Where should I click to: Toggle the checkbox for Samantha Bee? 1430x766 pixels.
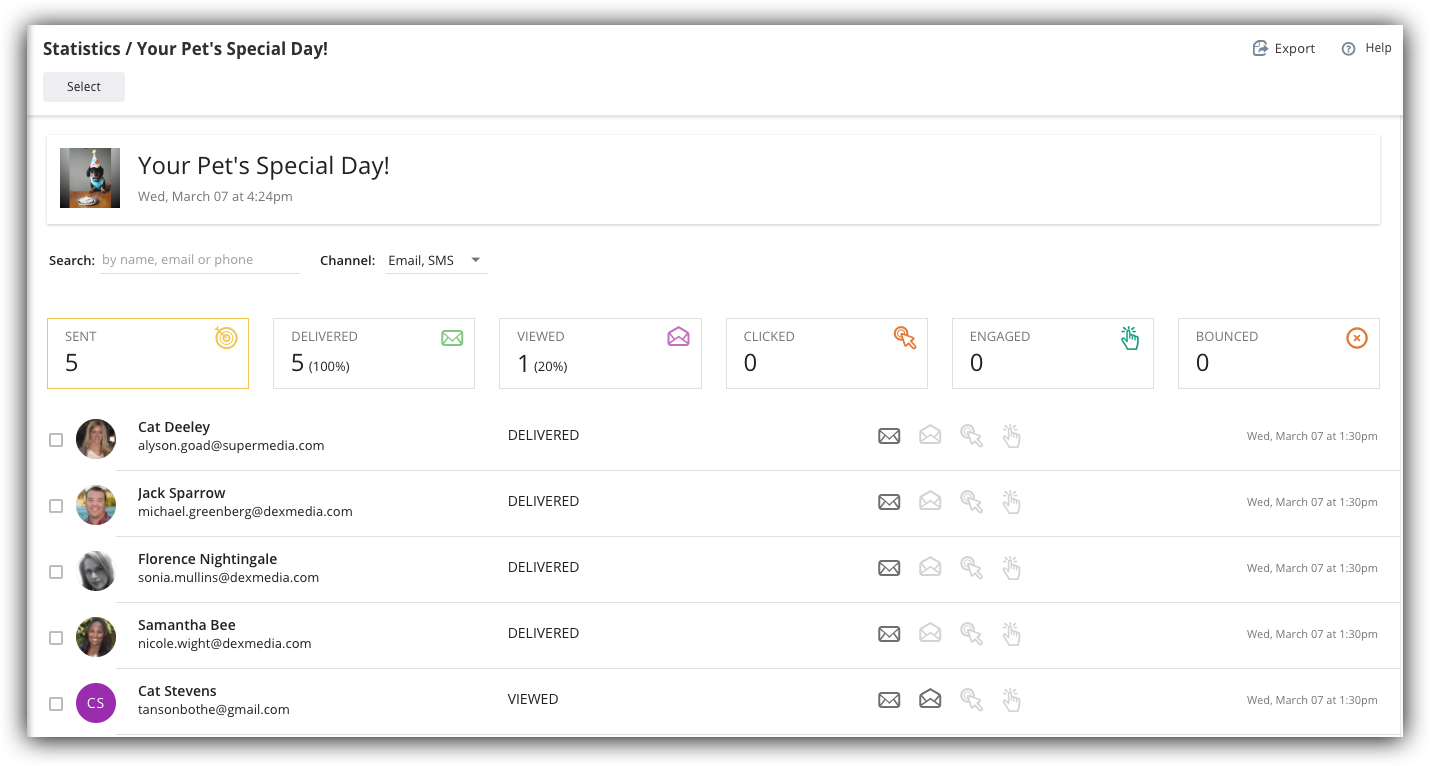click(x=56, y=638)
